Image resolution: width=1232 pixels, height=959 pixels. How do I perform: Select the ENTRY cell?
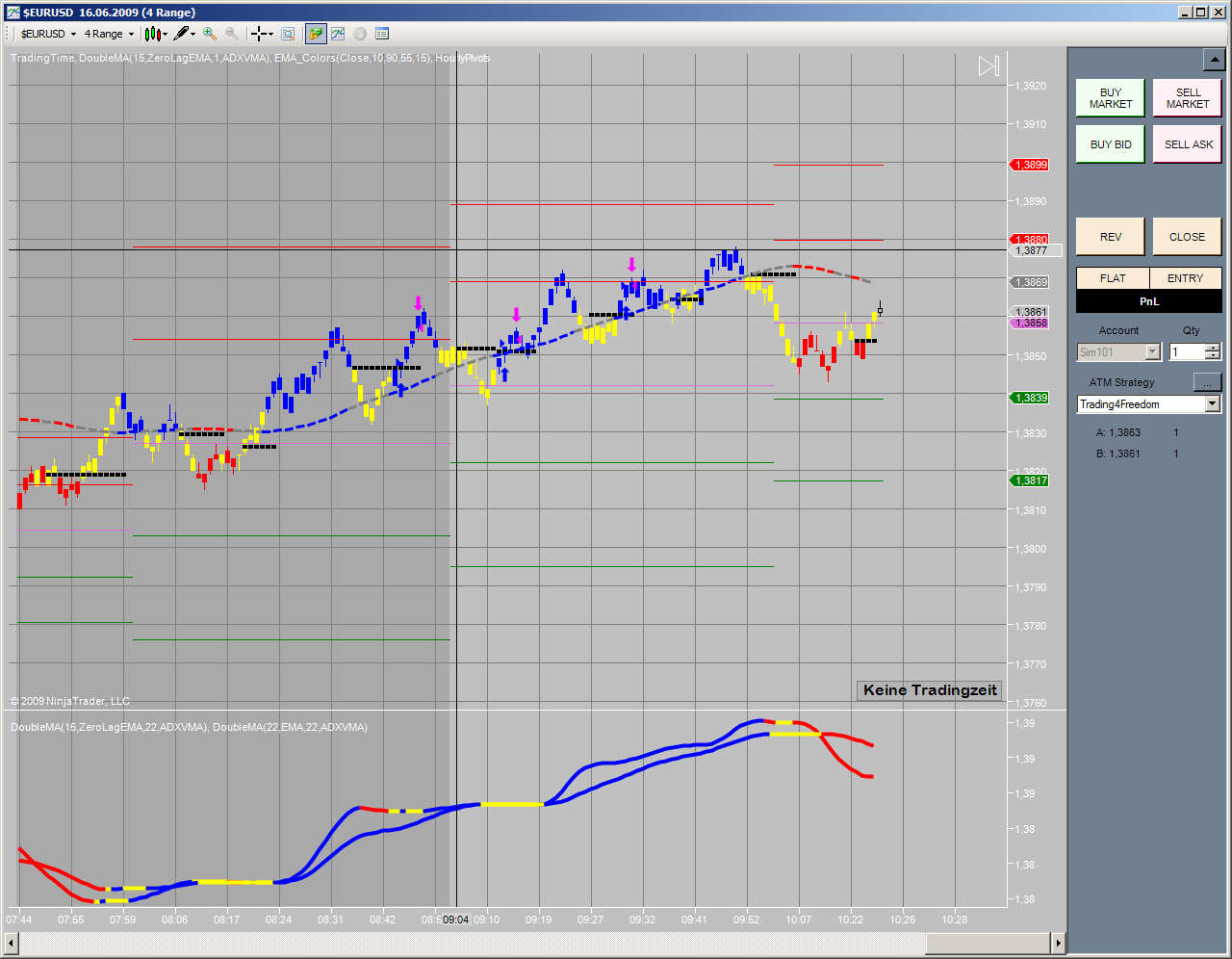point(1186,278)
